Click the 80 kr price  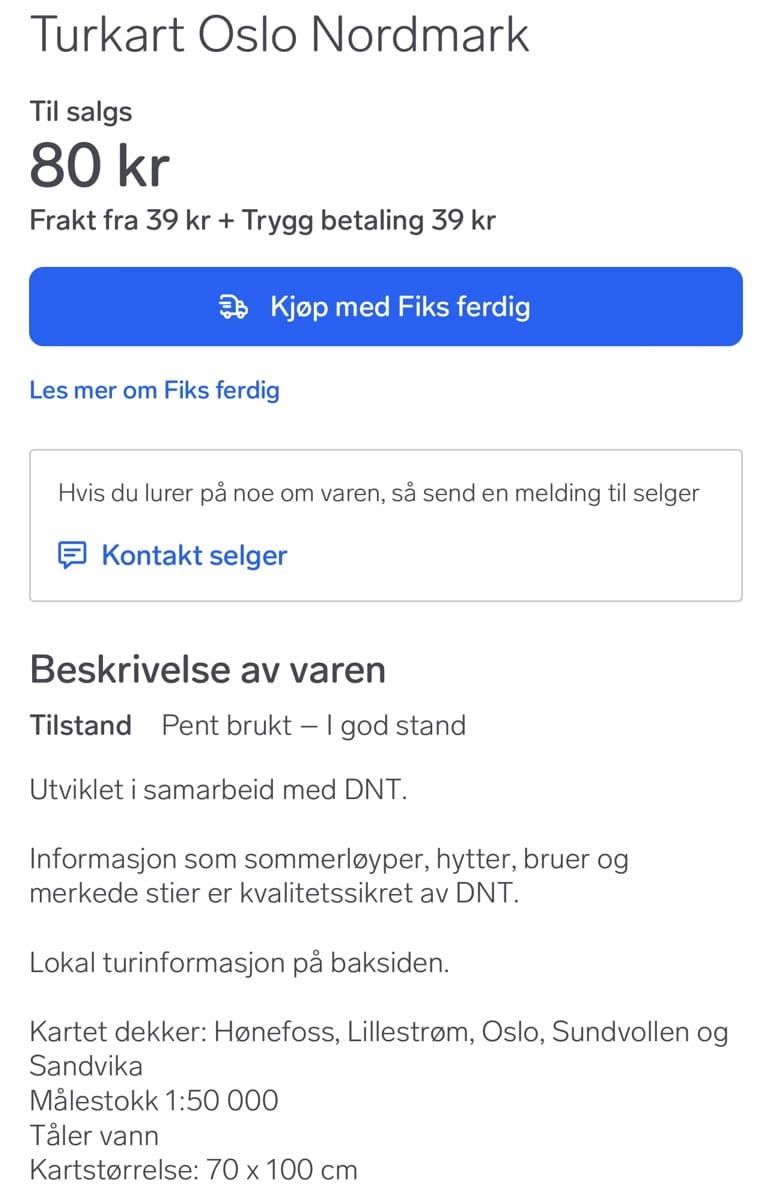pyautogui.click(x=99, y=165)
